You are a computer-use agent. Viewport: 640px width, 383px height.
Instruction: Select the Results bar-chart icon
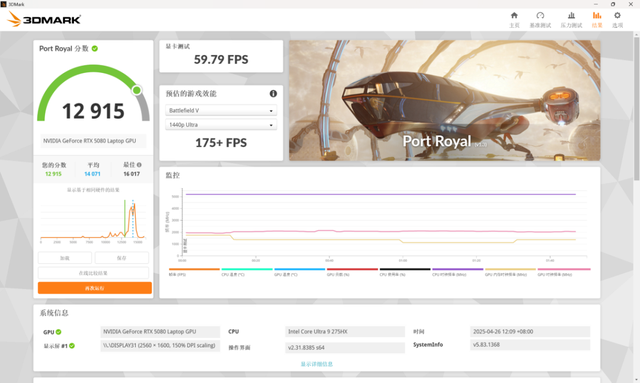(x=597, y=16)
